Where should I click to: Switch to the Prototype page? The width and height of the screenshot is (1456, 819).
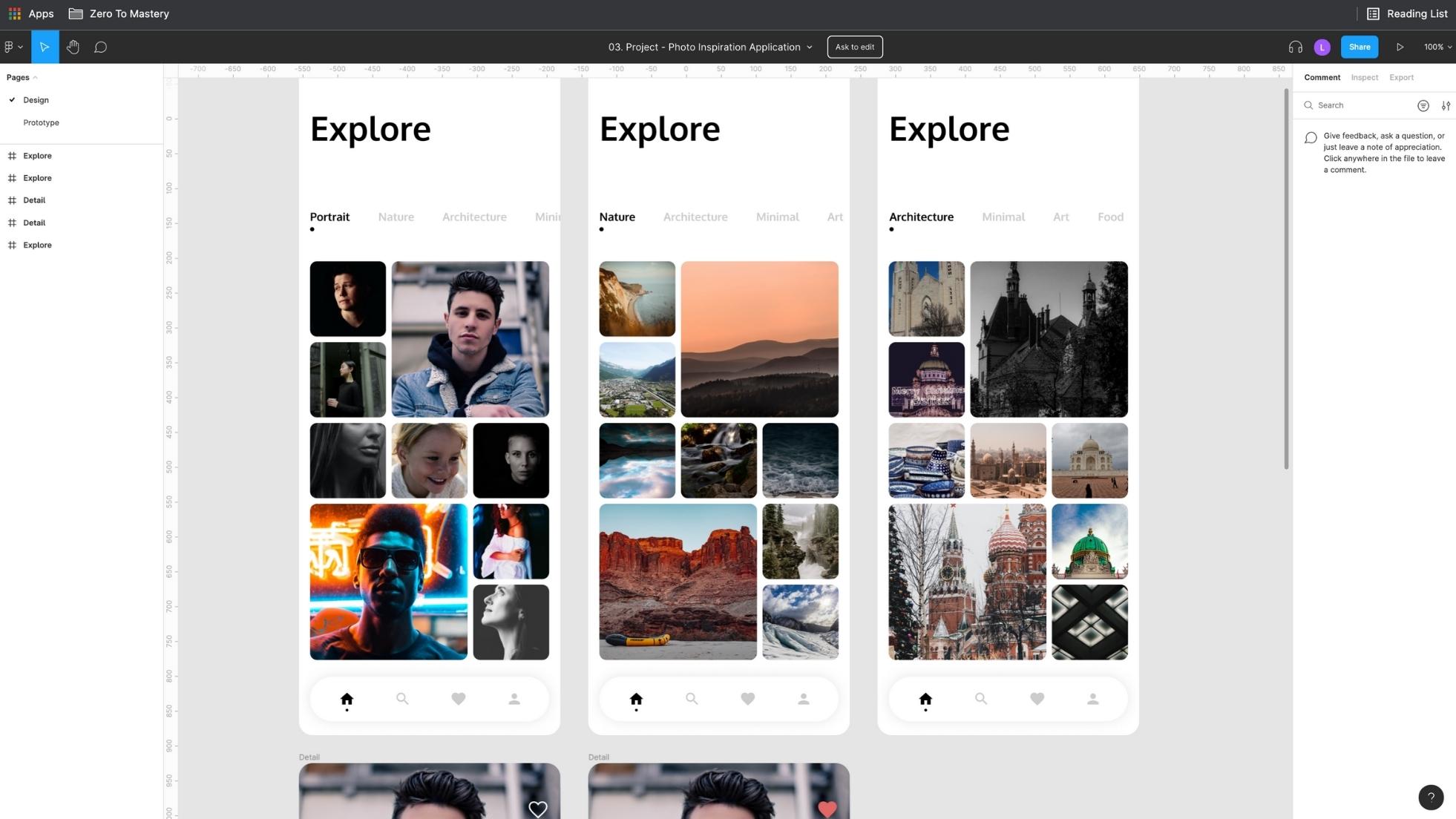click(x=41, y=122)
